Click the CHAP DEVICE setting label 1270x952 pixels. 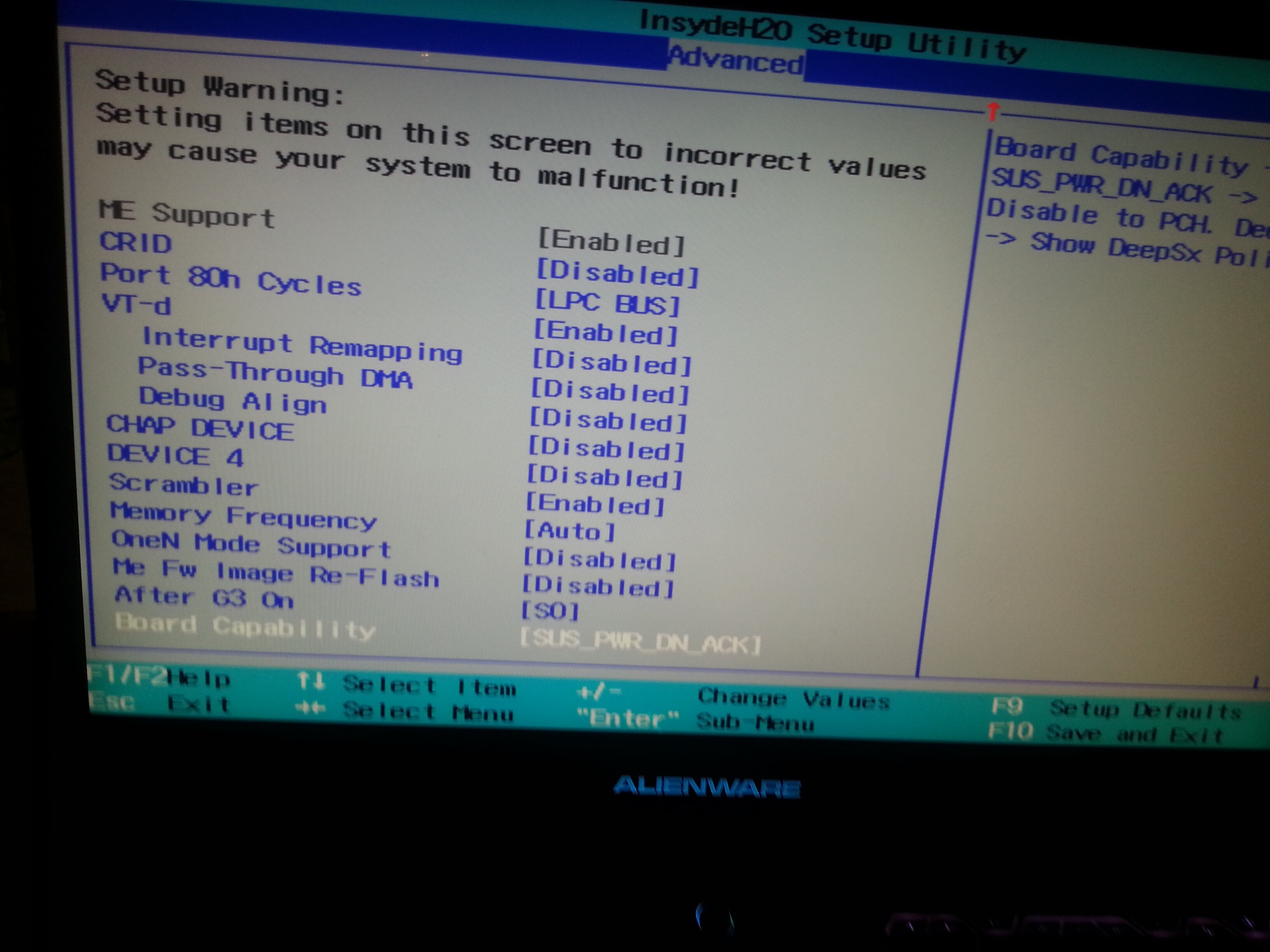(200, 427)
